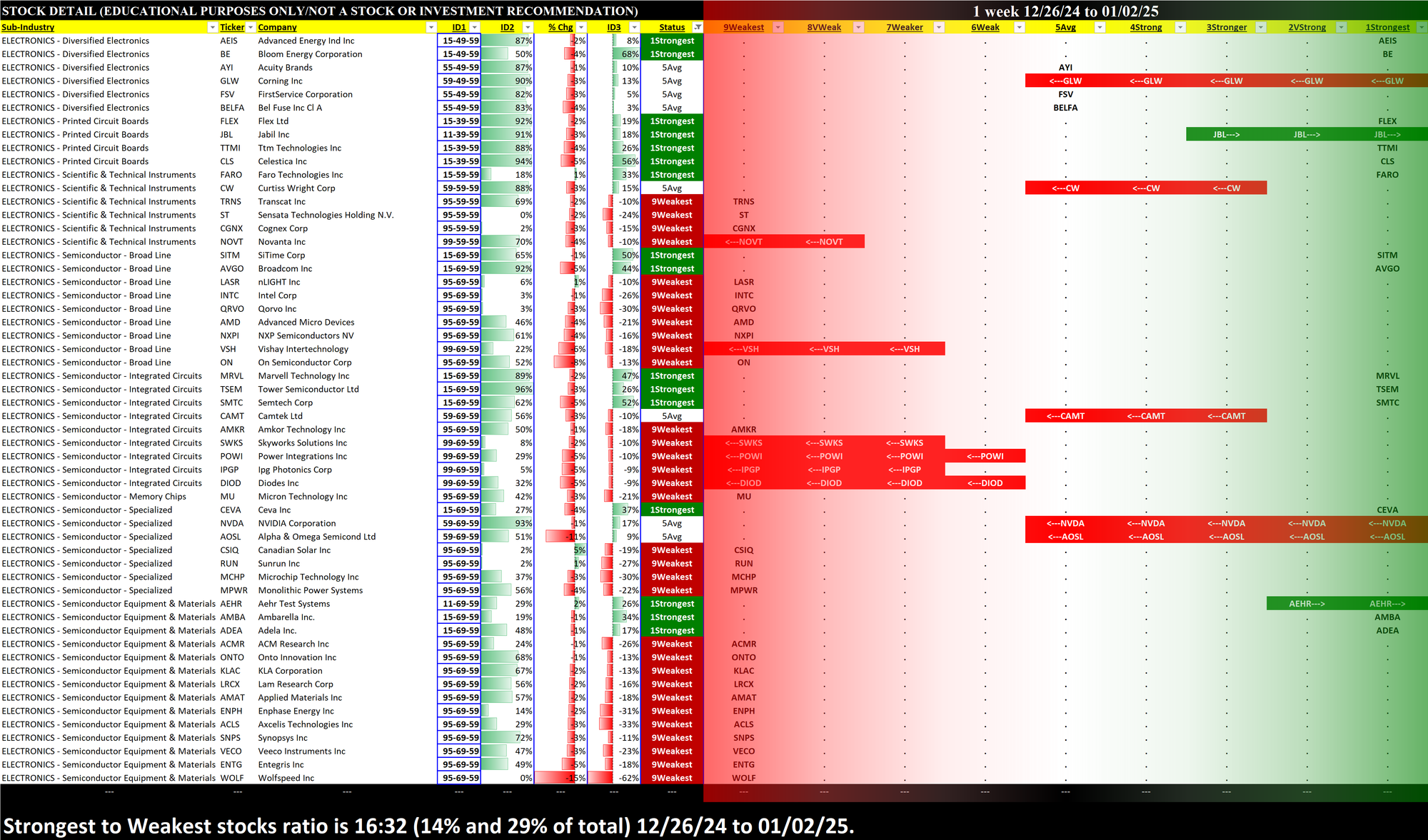Open the % Chg filter dropdown
The image size is (1428, 840).
pyautogui.click(x=580, y=27)
